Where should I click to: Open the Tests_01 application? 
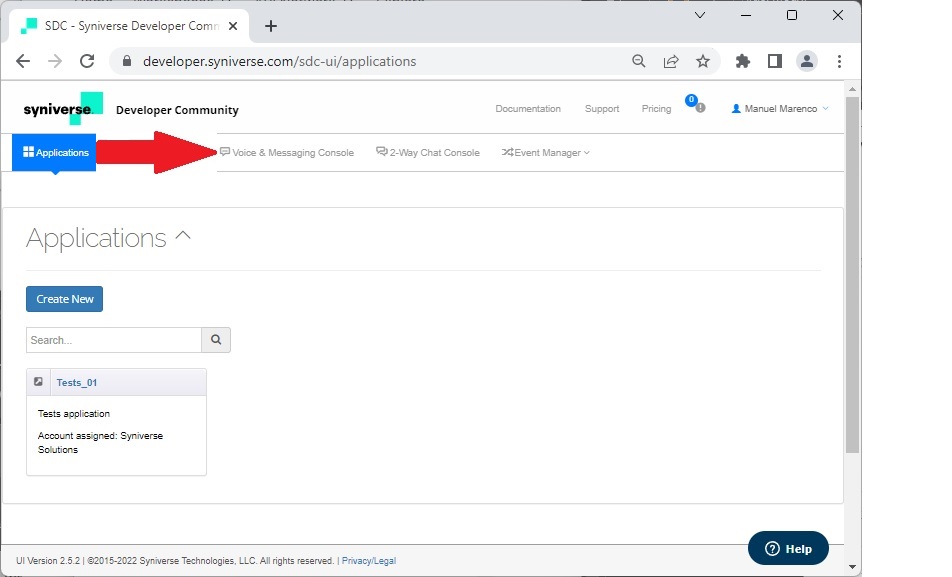tap(76, 383)
